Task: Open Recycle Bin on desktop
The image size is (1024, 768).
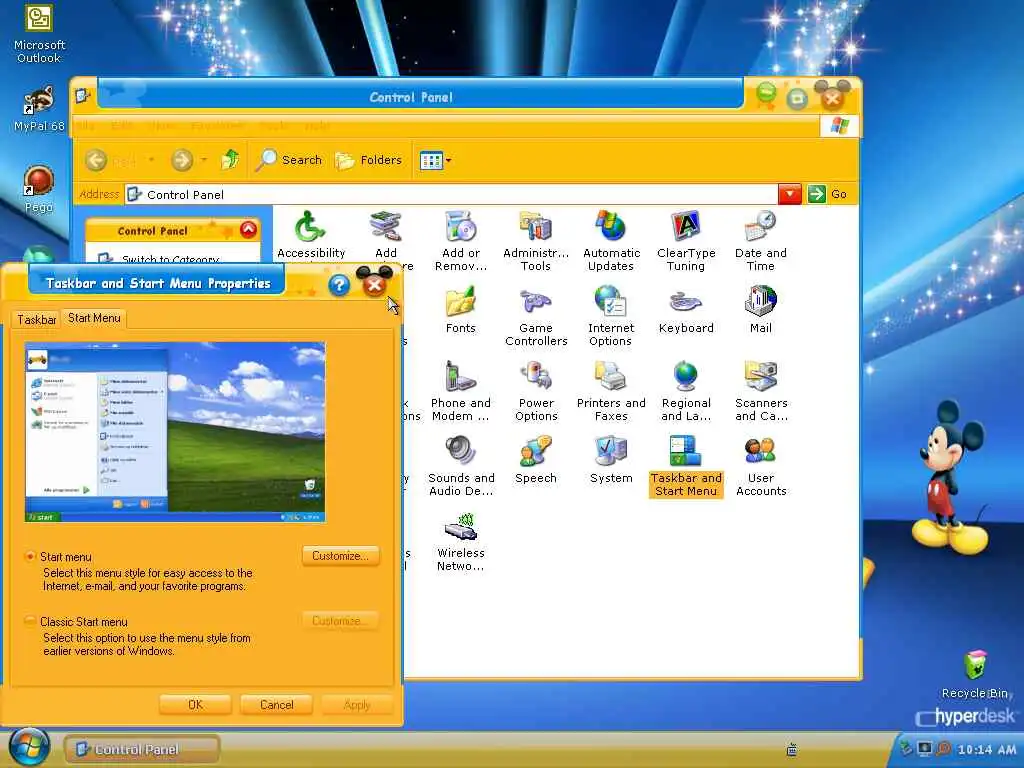Action: click(974, 674)
